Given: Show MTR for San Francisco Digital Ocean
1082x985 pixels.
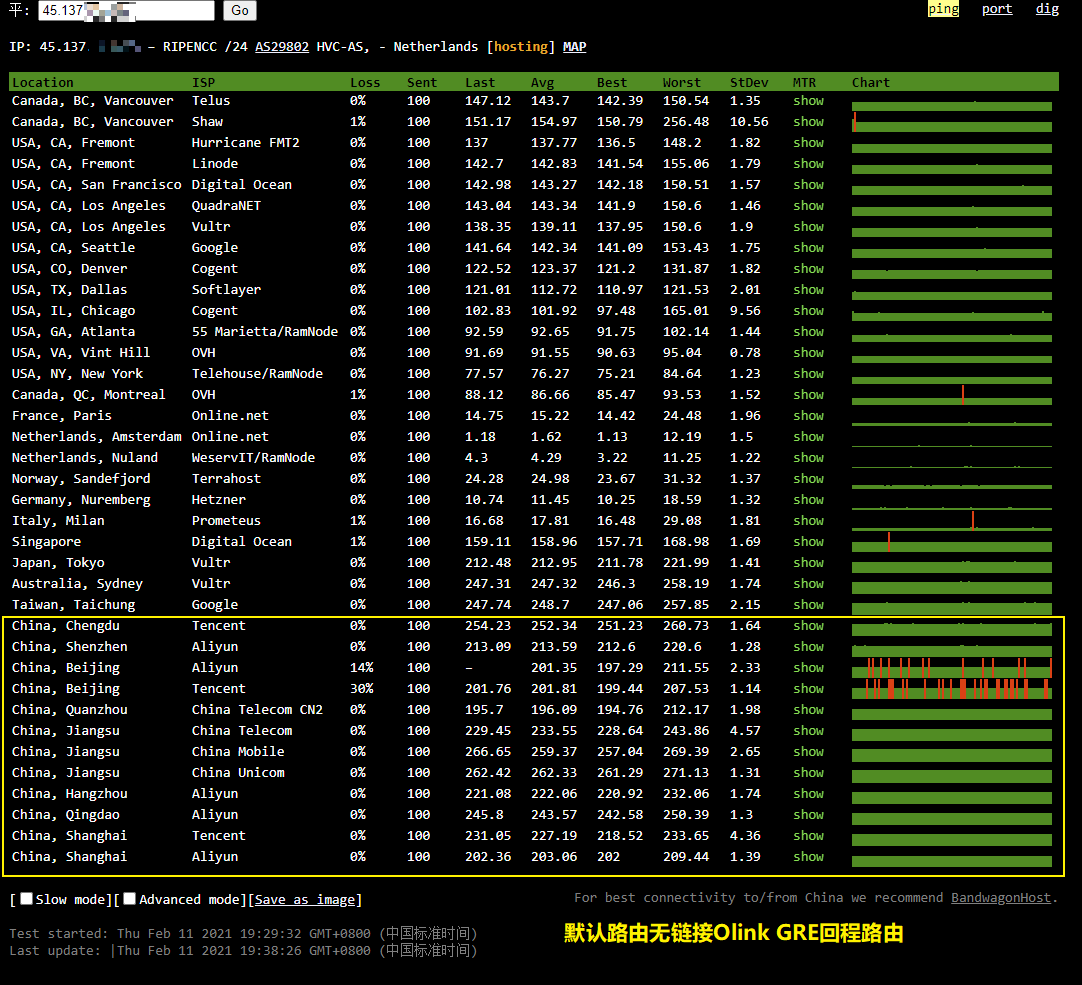Looking at the screenshot, I should 808,184.
